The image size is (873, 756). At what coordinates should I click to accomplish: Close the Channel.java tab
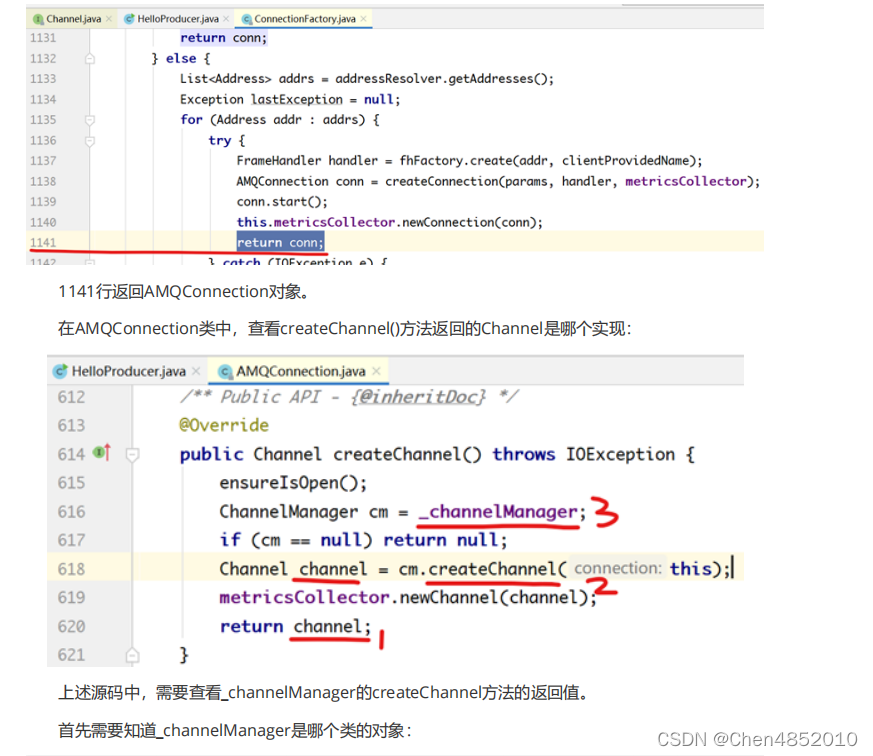click(109, 19)
